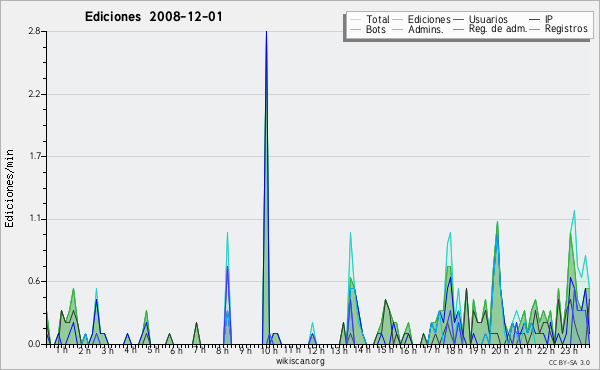Click the y-axis value 0.6
Screen dimensions: 600x370
pyautogui.click(x=35, y=282)
